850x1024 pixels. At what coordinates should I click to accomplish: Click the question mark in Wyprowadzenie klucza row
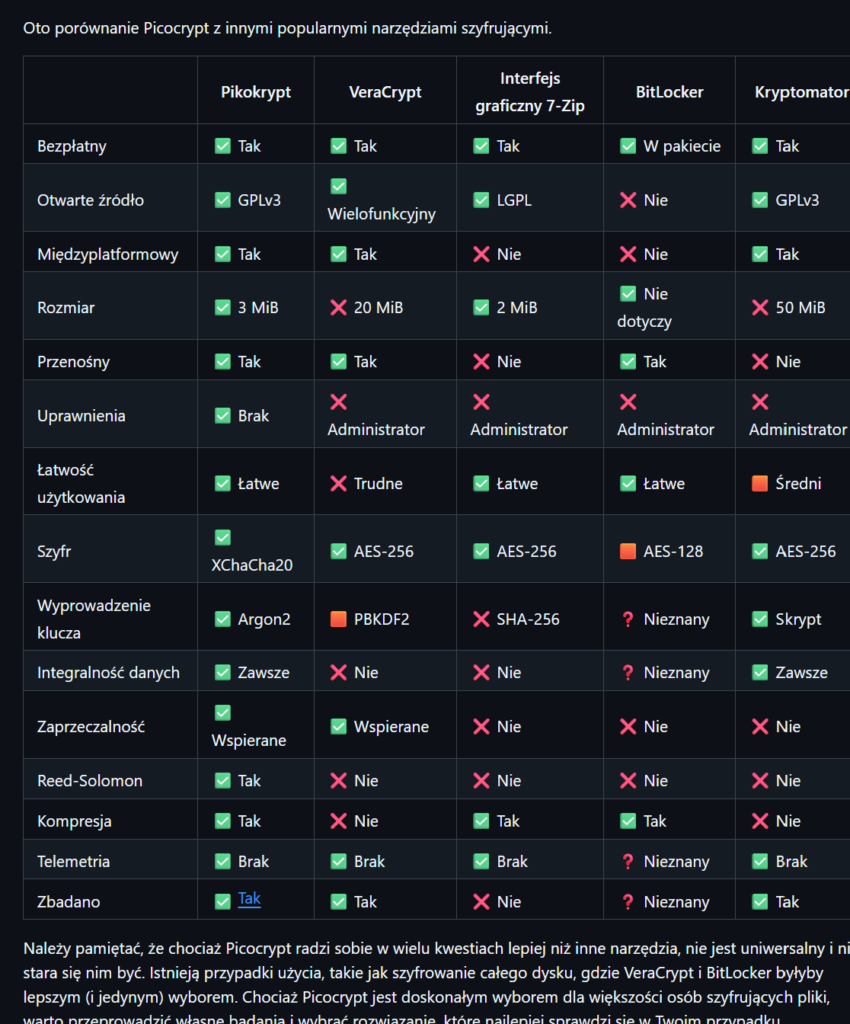tap(628, 619)
